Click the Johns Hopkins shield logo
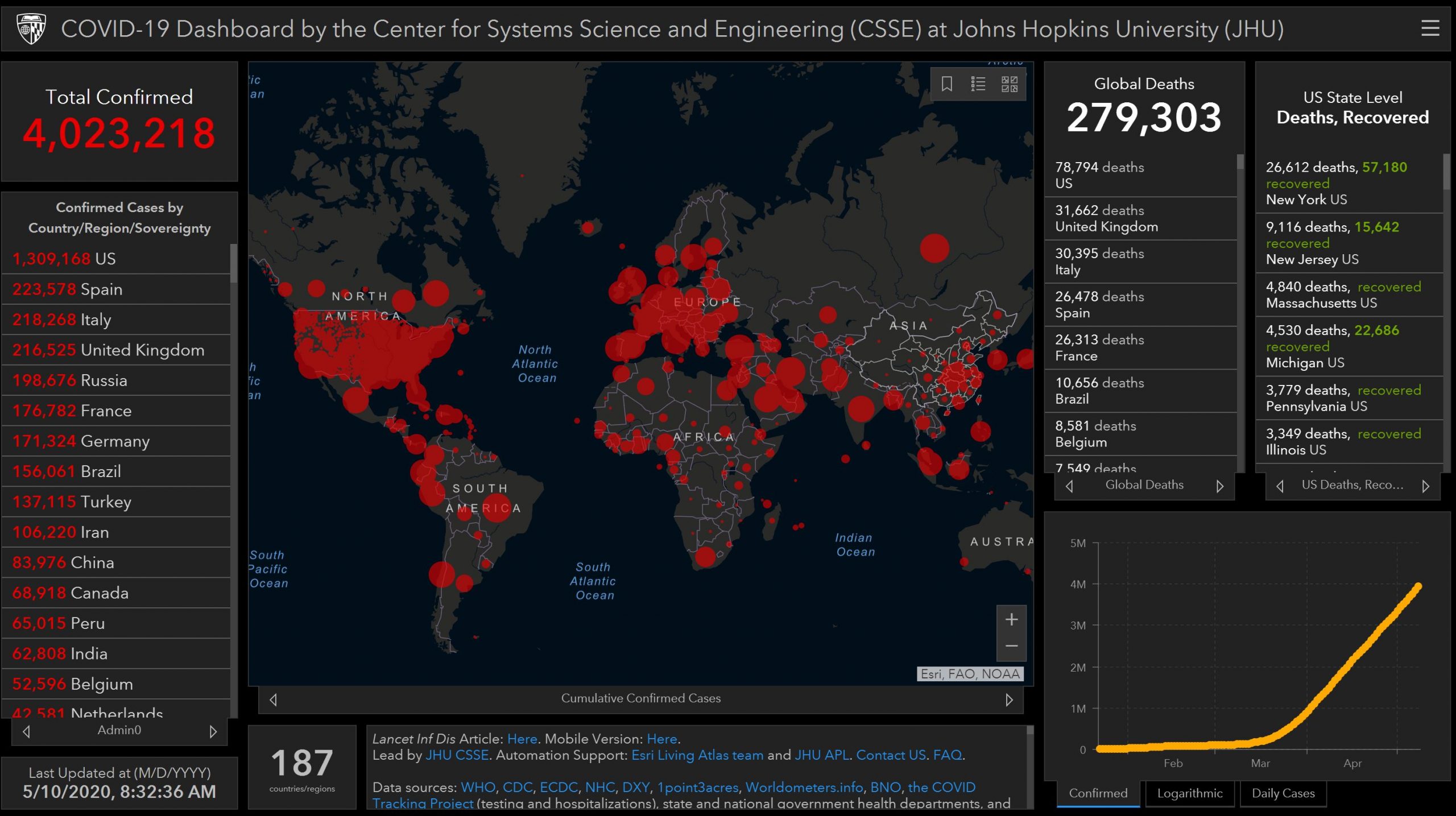The width and height of the screenshot is (1456, 816). (x=31, y=28)
